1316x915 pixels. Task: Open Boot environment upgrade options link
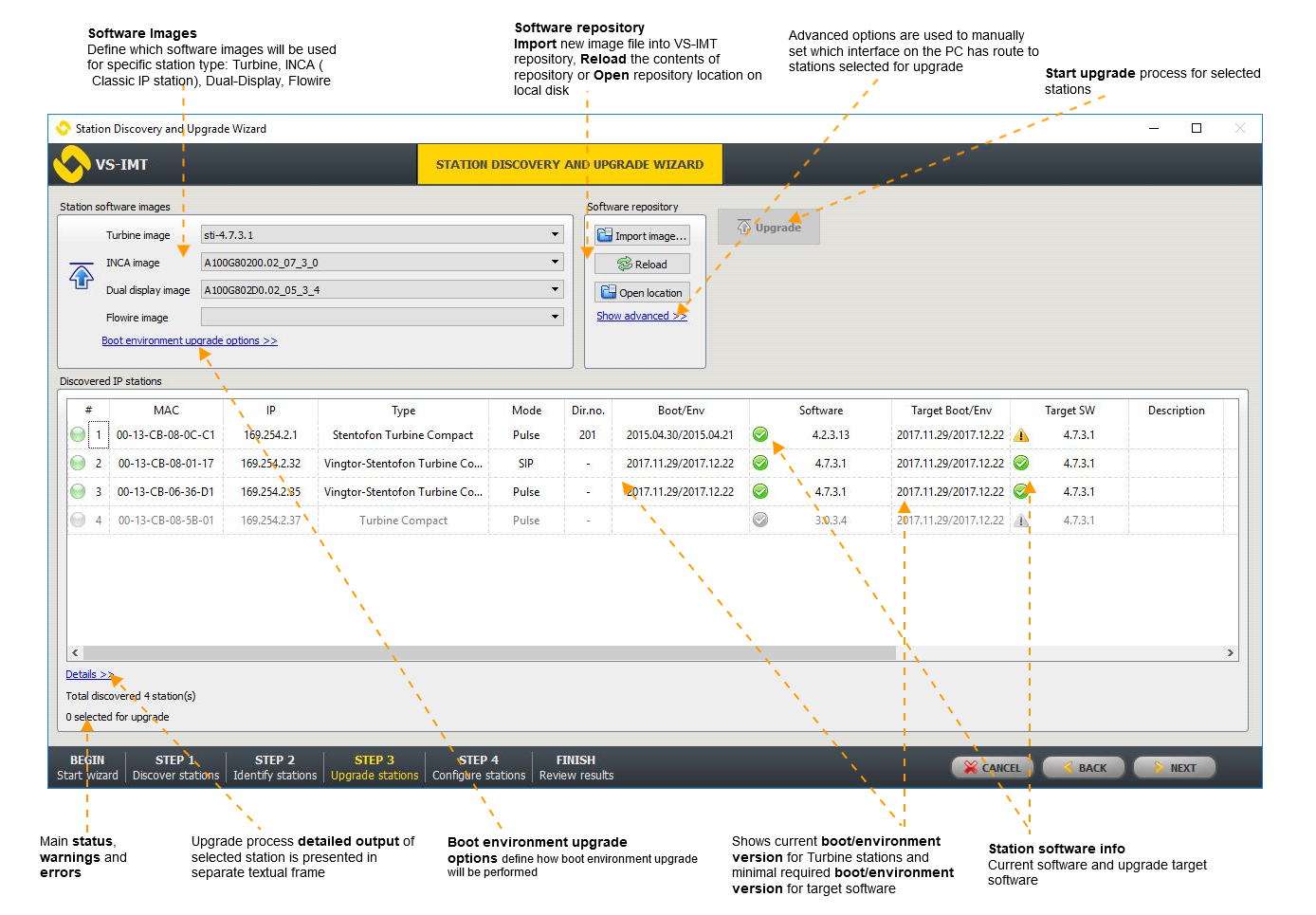coord(190,340)
